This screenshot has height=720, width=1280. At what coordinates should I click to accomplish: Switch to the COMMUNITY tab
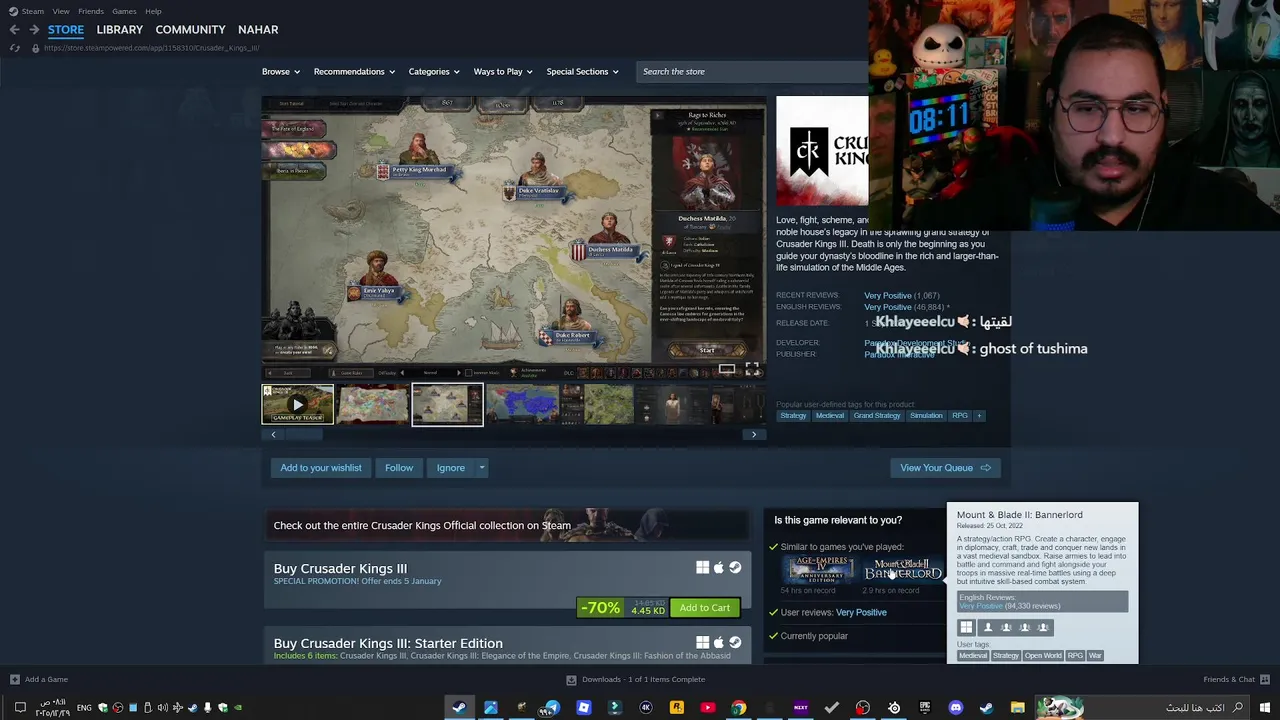tap(190, 29)
